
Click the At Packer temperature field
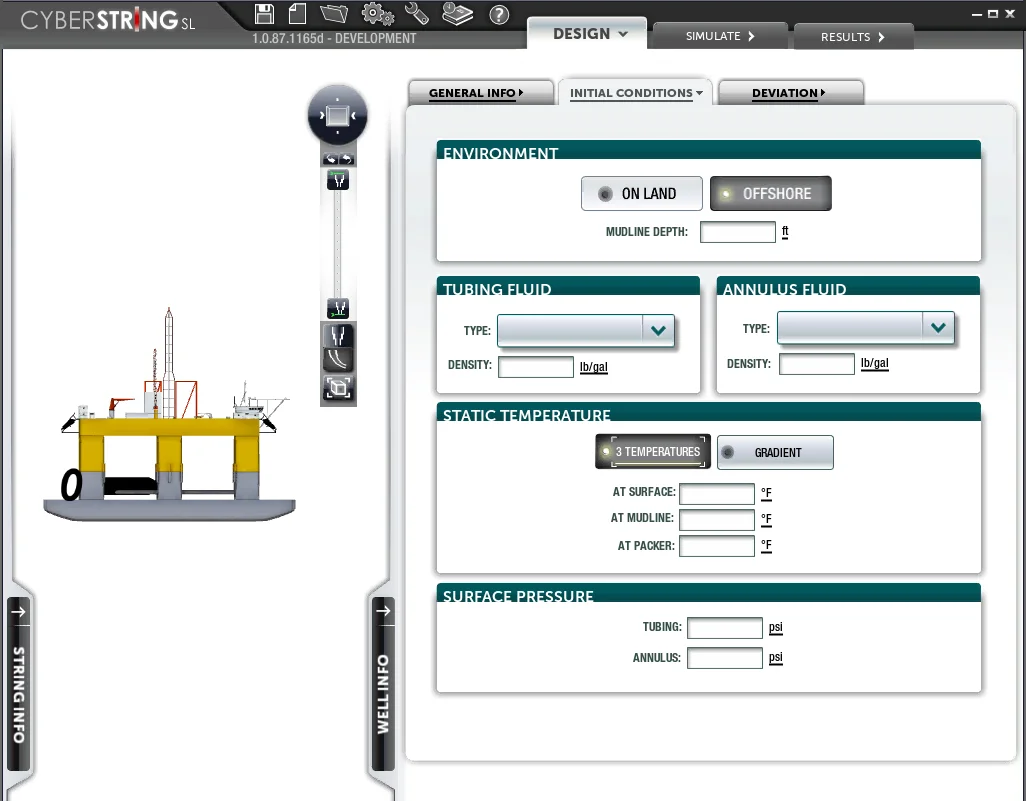click(x=716, y=546)
